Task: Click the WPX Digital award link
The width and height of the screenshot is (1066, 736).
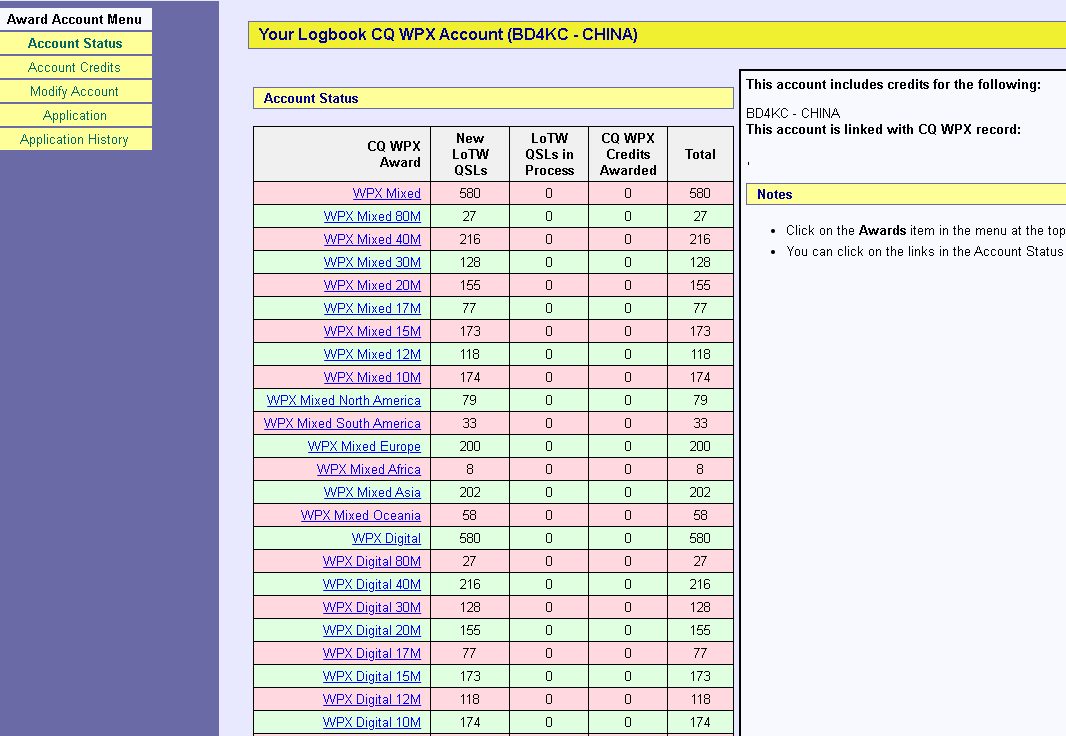Action: [386, 538]
